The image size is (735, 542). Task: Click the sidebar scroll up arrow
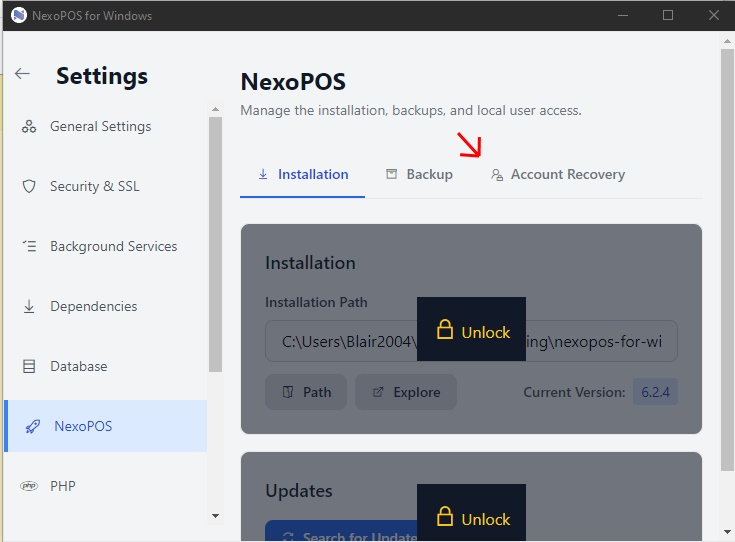point(216,109)
